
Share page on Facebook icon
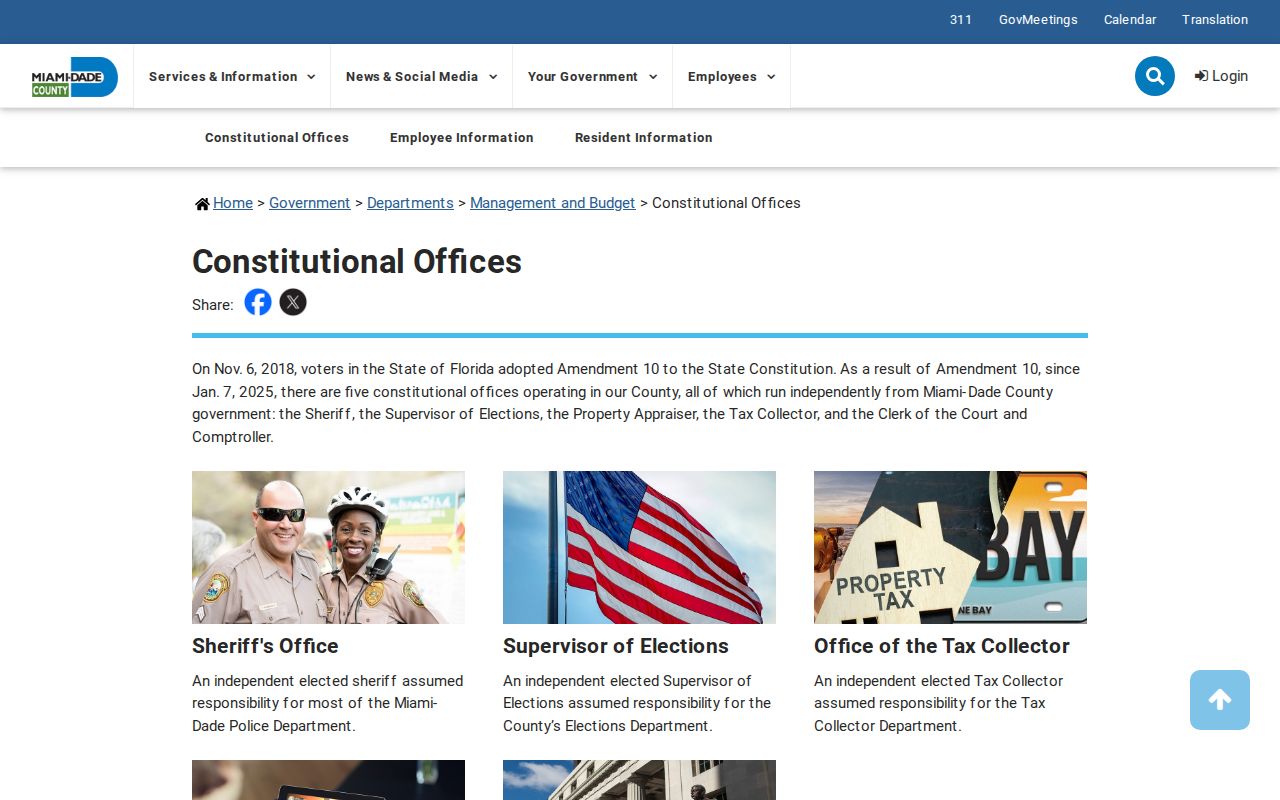pyautogui.click(x=258, y=302)
